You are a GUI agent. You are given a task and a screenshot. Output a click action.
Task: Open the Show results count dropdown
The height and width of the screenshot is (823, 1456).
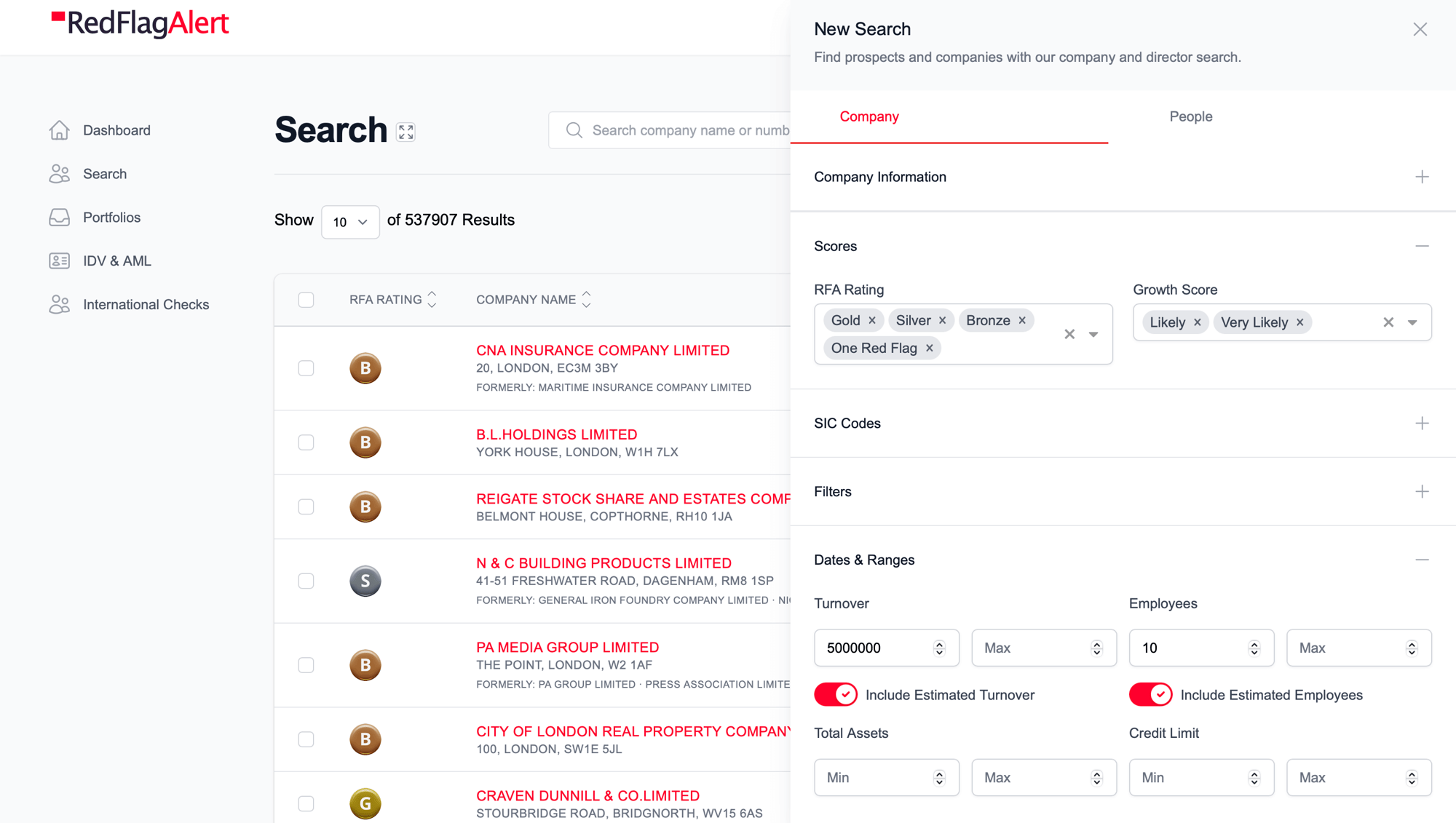click(350, 222)
